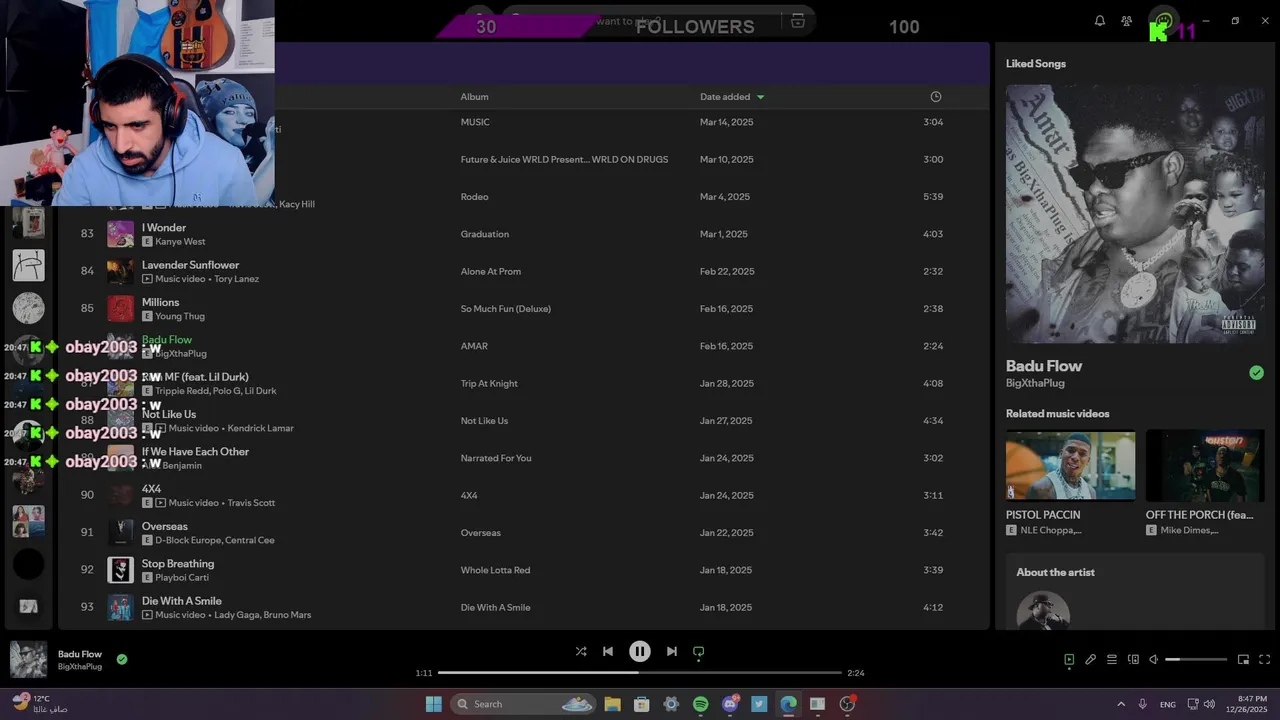The width and height of the screenshot is (1280, 720).
Task: Mute the volume speaker icon
Action: pyautogui.click(x=1153, y=659)
